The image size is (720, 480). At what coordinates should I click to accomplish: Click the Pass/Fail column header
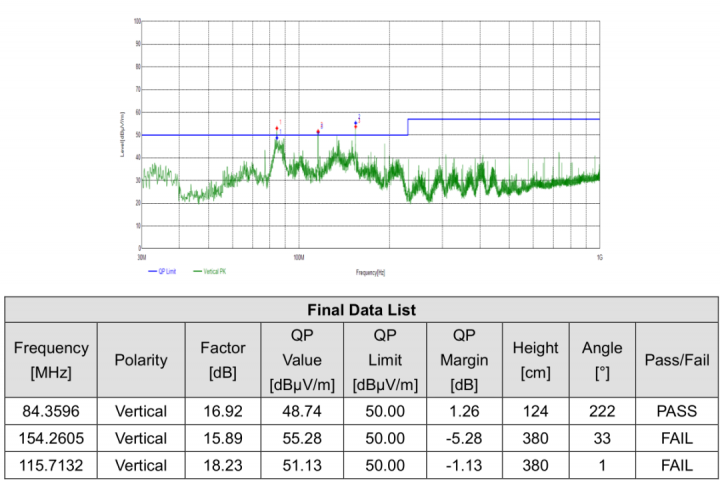tap(676, 359)
